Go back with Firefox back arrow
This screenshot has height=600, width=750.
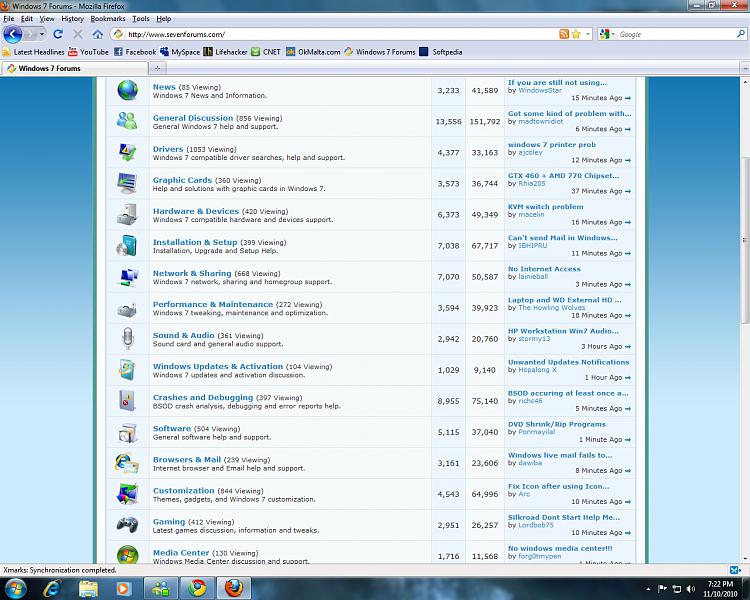pyautogui.click(x=13, y=34)
